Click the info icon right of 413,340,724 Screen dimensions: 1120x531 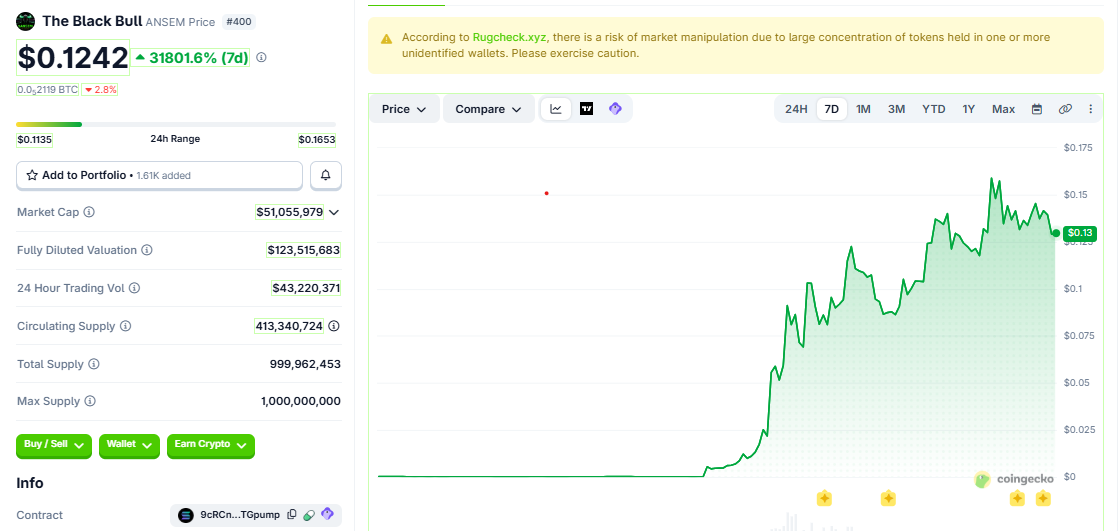[334, 326]
